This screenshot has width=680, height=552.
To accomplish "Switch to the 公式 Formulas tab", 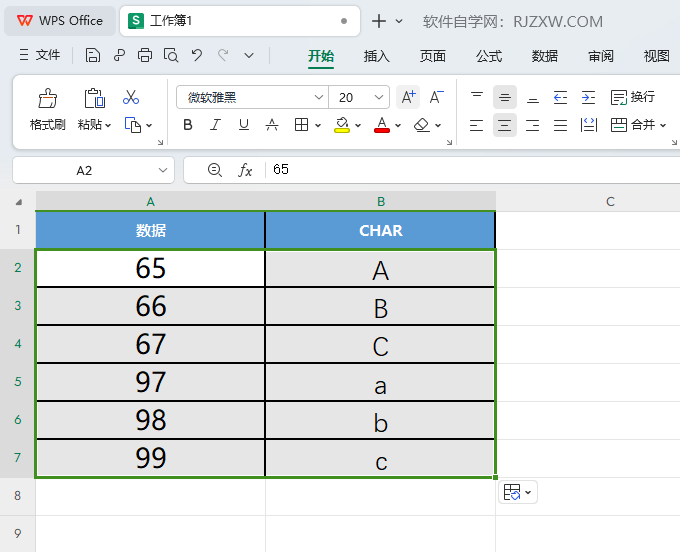I will click(489, 56).
